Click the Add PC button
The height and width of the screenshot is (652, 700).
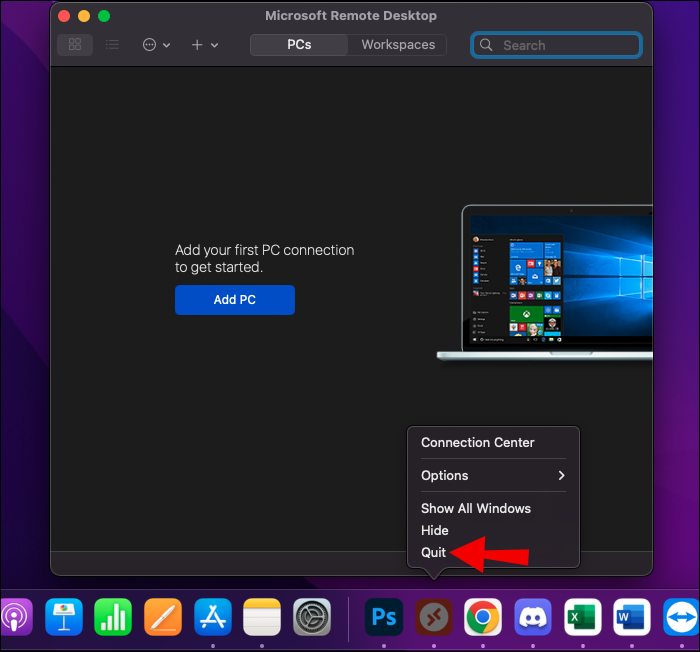coord(235,300)
